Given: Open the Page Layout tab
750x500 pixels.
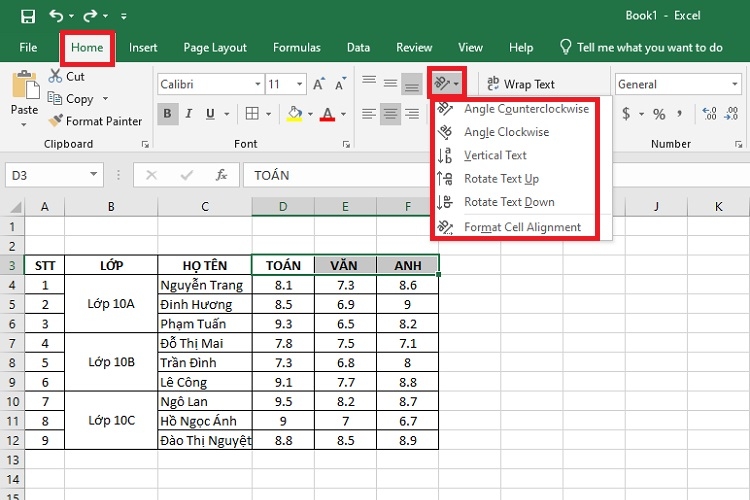Looking at the screenshot, I should click(x=215, y=48).
